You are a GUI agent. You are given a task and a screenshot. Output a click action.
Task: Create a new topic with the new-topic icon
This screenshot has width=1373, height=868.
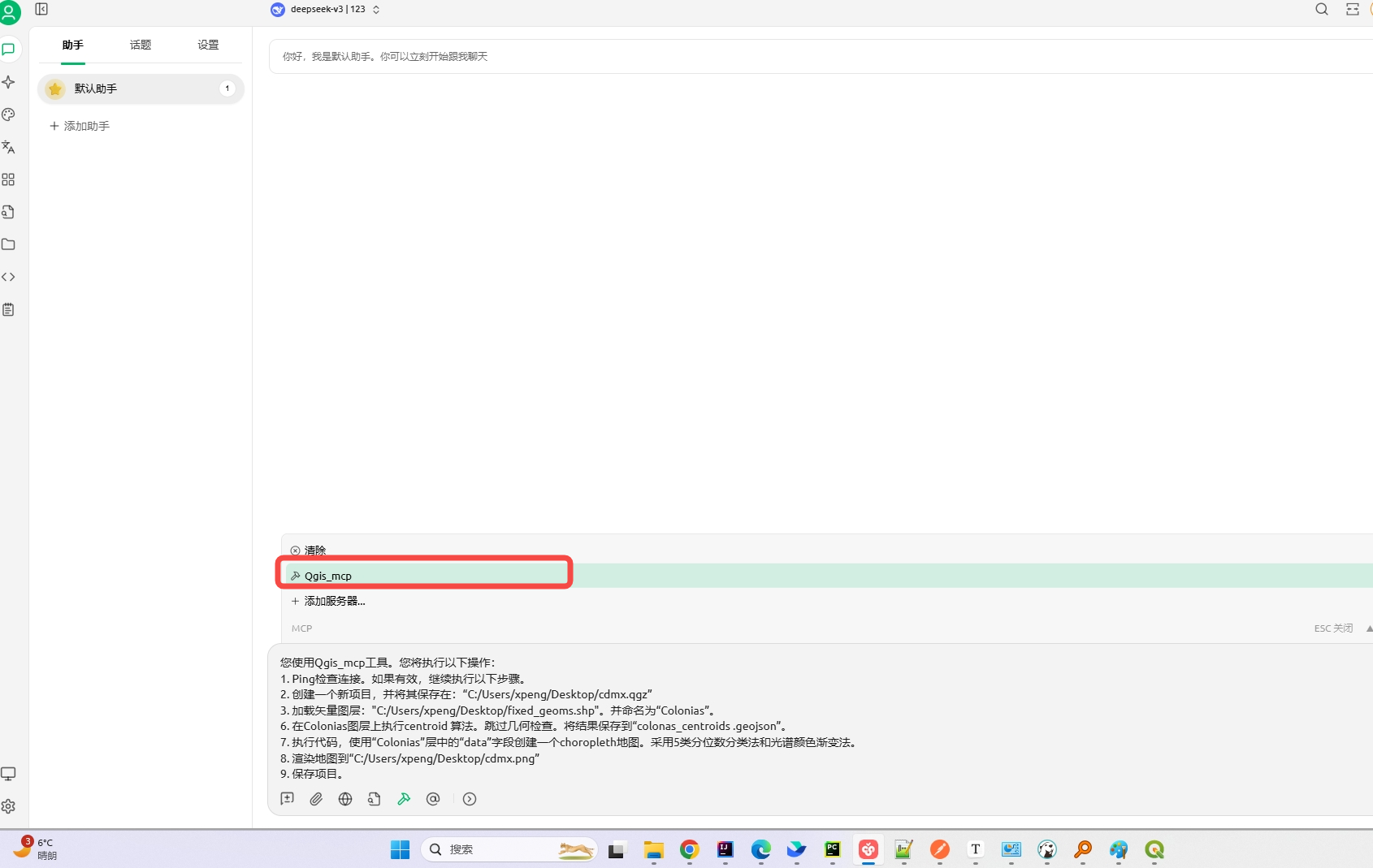(287, 799)
